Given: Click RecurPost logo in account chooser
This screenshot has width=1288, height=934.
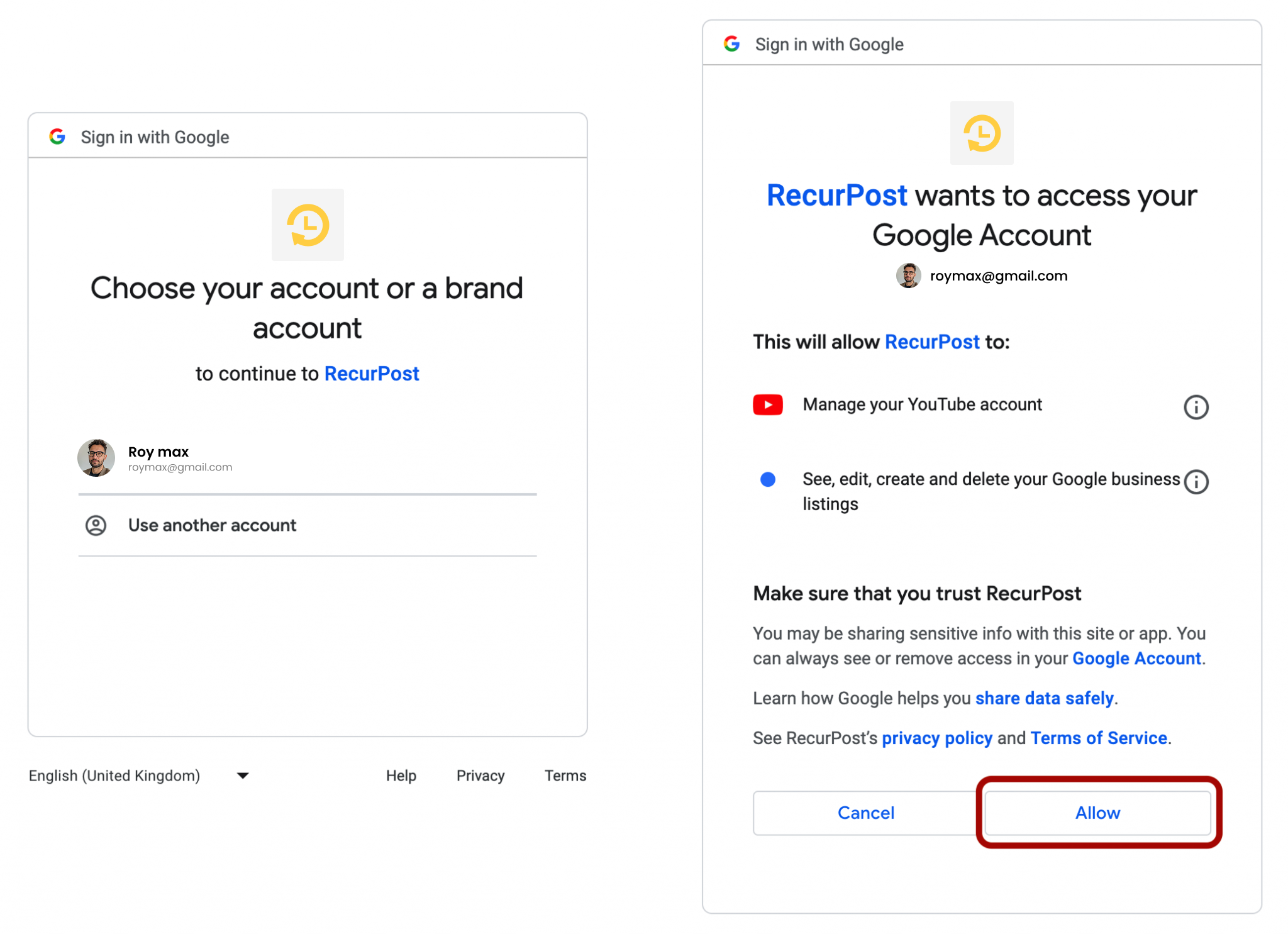Looking at the screenshot, I should (x=308, y=225).
